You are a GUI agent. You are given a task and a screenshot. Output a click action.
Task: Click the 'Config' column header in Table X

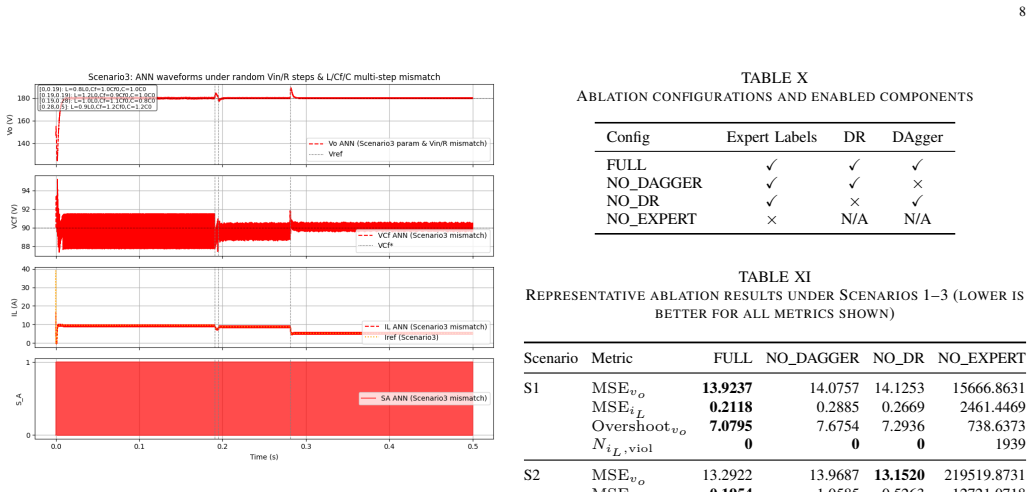tap(628, 137)
